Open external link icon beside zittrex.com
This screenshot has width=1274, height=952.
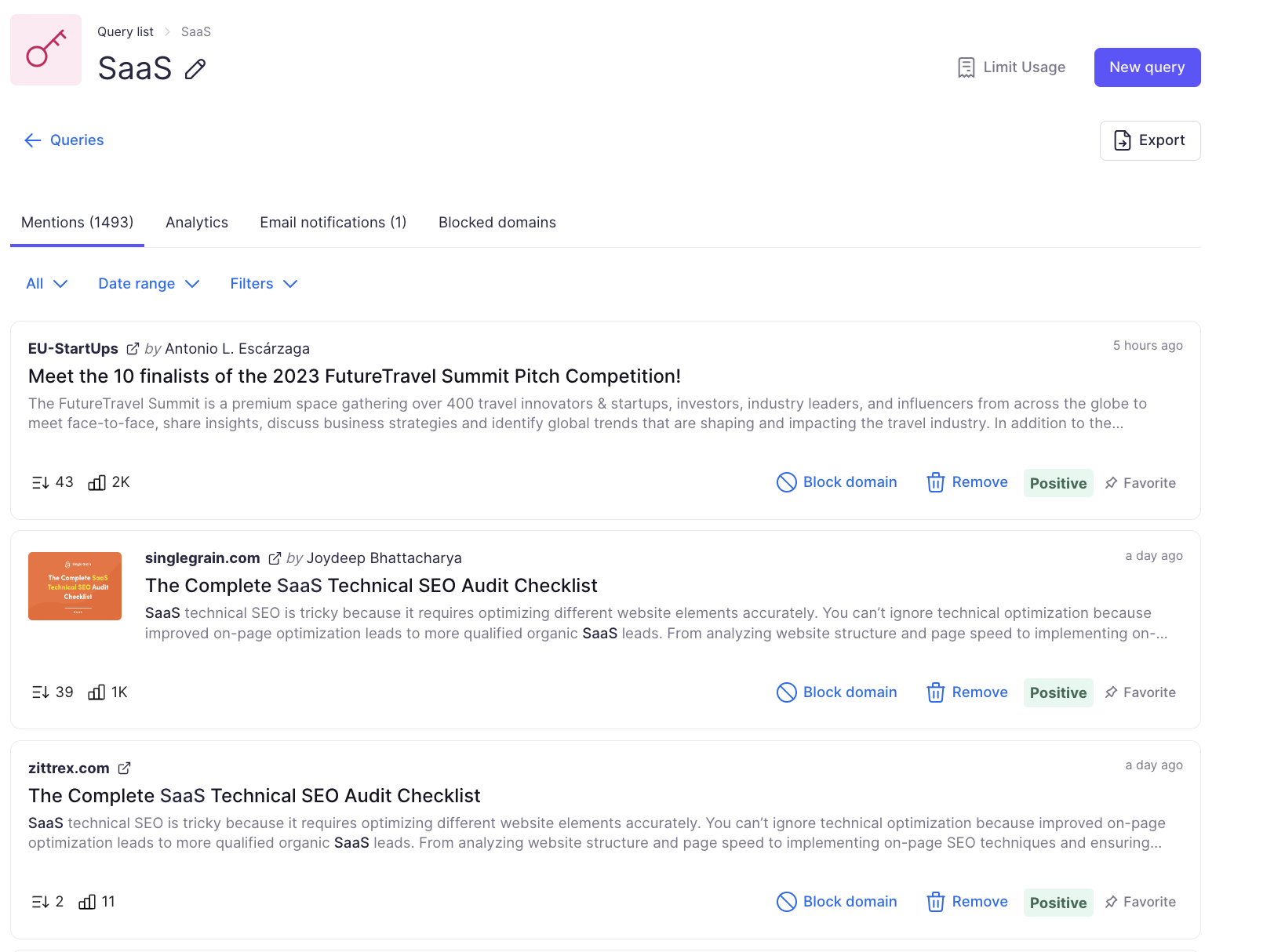[124, 768]
